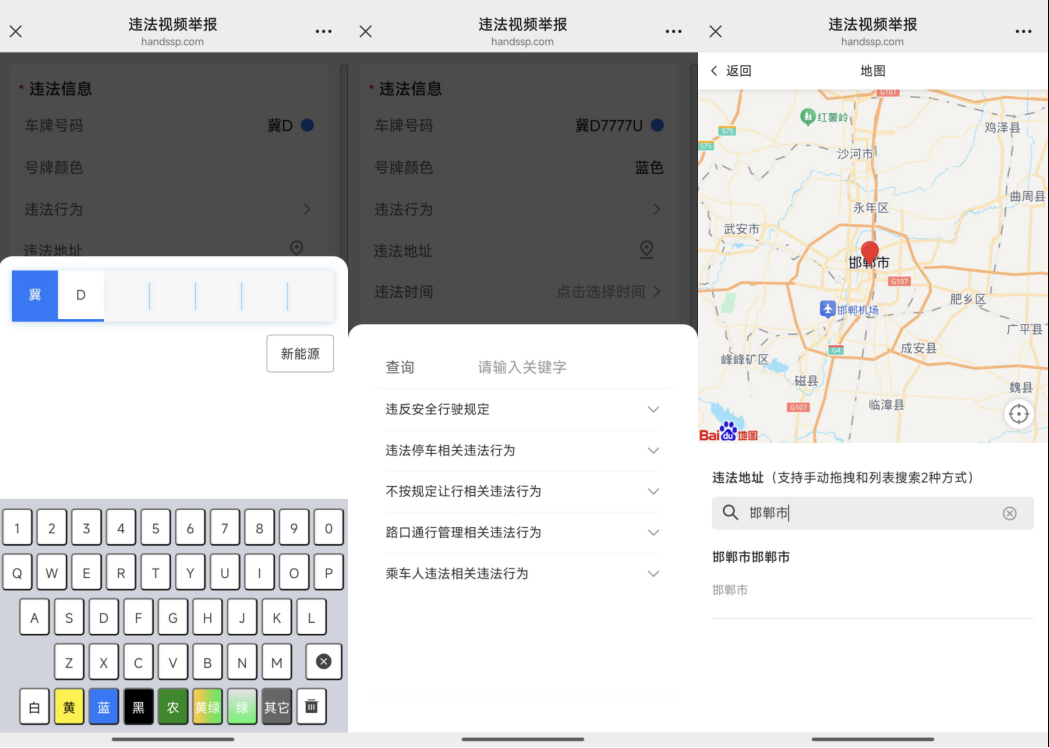Choose the black 黑 plate color key
The height and width of the screenshot is (748, 1049).
[x=138, y=707]
